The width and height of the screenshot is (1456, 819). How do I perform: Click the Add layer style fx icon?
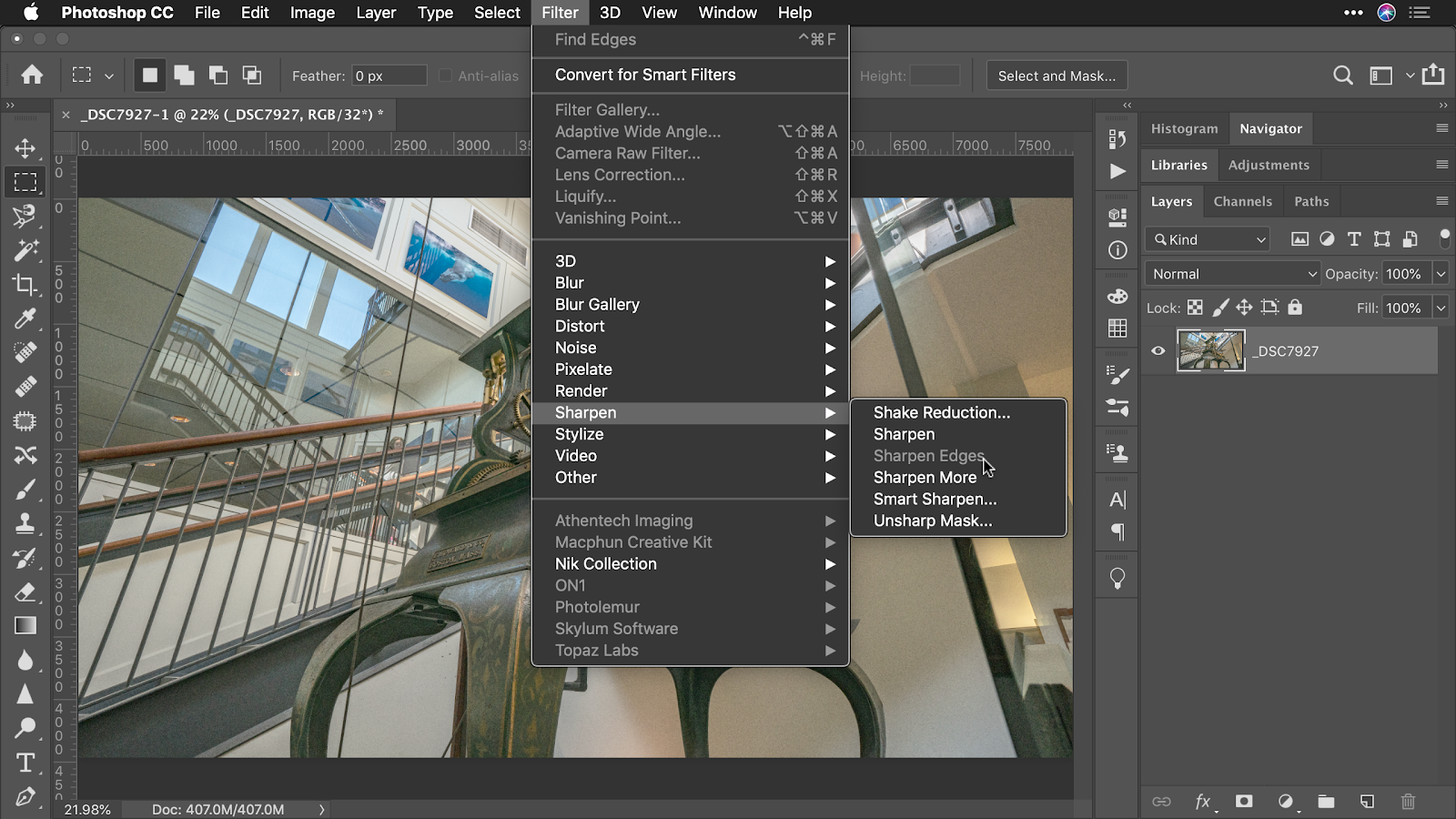coord(1202,802)
